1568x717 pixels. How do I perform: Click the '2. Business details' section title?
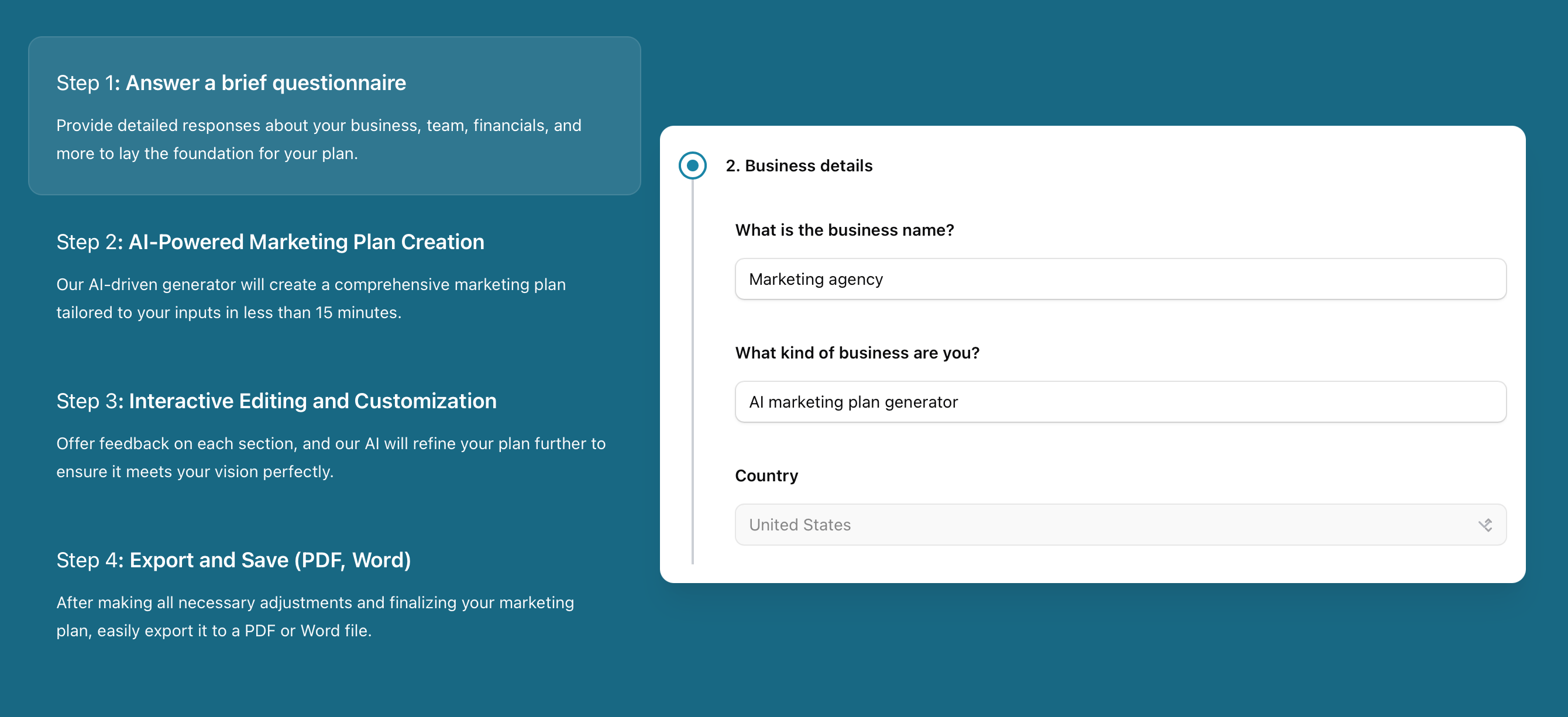tap(799, 166)
